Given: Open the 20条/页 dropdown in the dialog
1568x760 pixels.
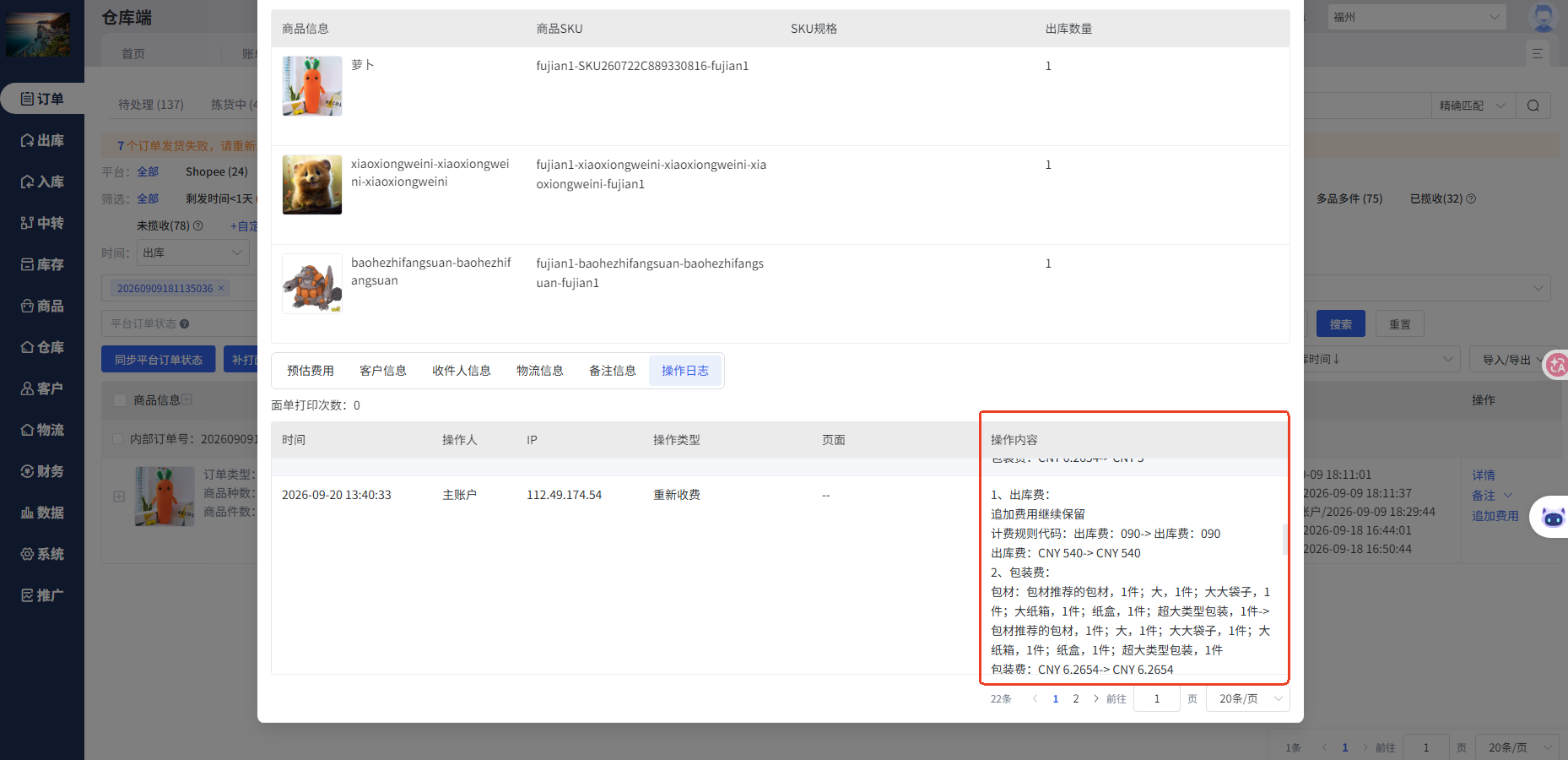Looking at the screenshot, I should (x=1248, y=698).
